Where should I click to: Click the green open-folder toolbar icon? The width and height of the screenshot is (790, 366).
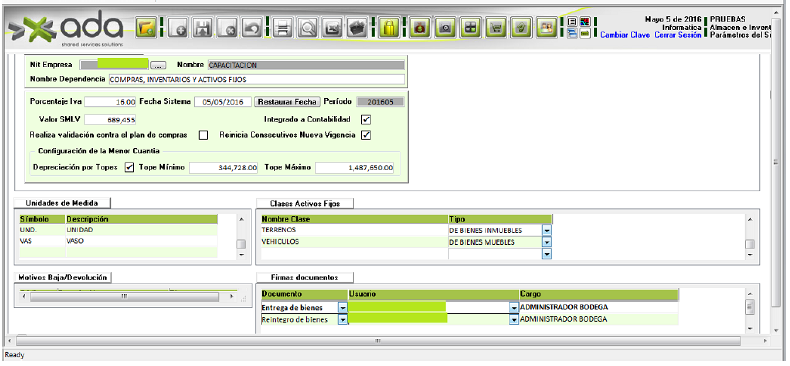(x=146, y=28)
